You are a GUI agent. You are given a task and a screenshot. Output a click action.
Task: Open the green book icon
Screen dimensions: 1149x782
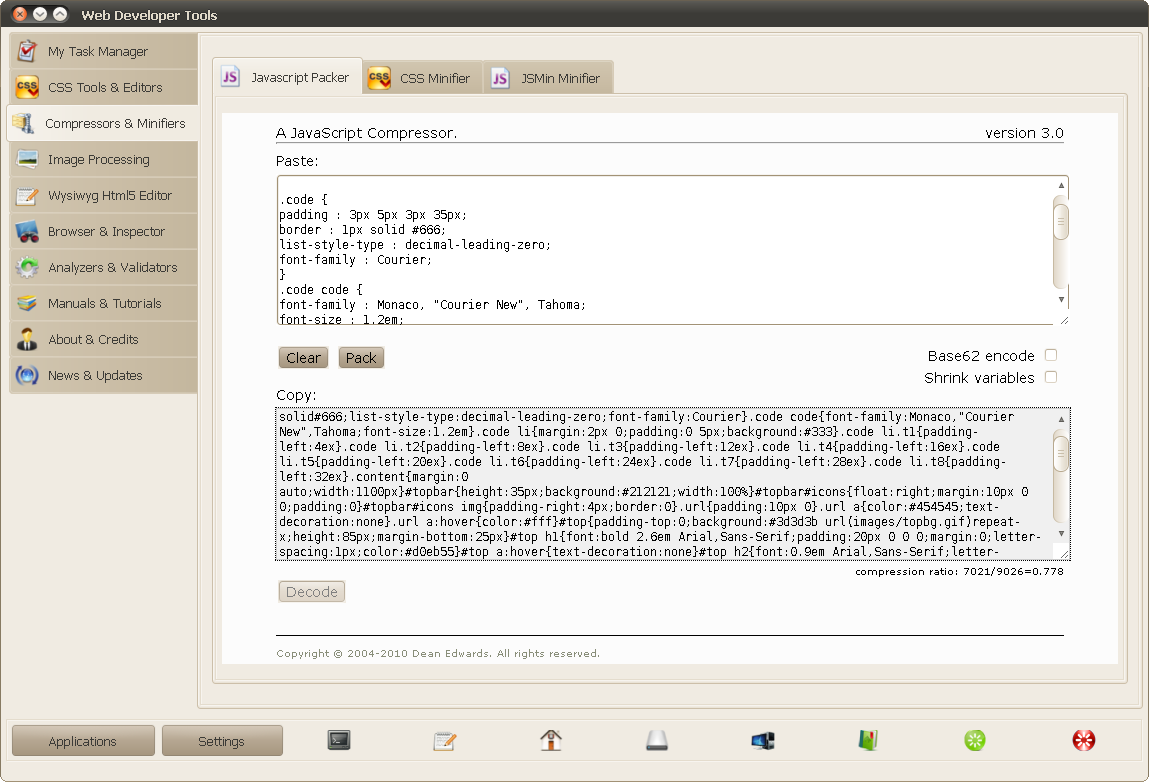[x=868, y=740]
